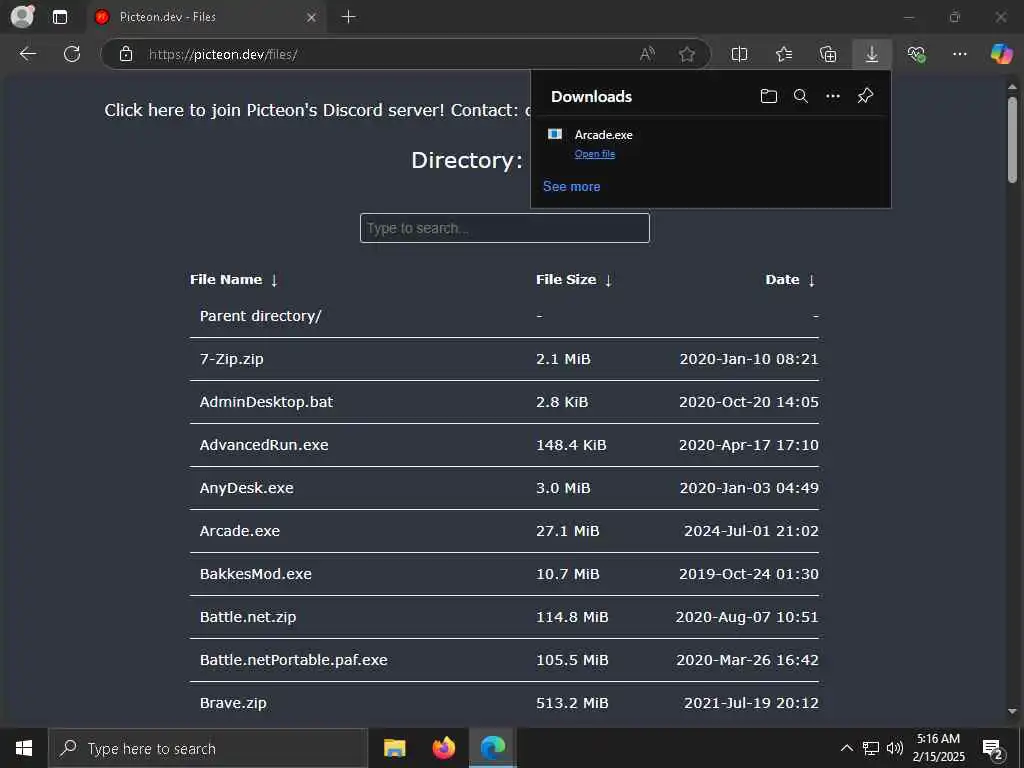Sort by File Size column arrow
Screen dimensions: 1024x768
coord(608,280)
